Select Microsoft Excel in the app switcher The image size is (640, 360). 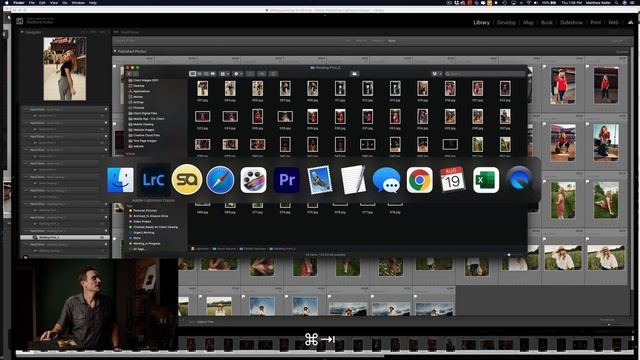tap(486, 180)
